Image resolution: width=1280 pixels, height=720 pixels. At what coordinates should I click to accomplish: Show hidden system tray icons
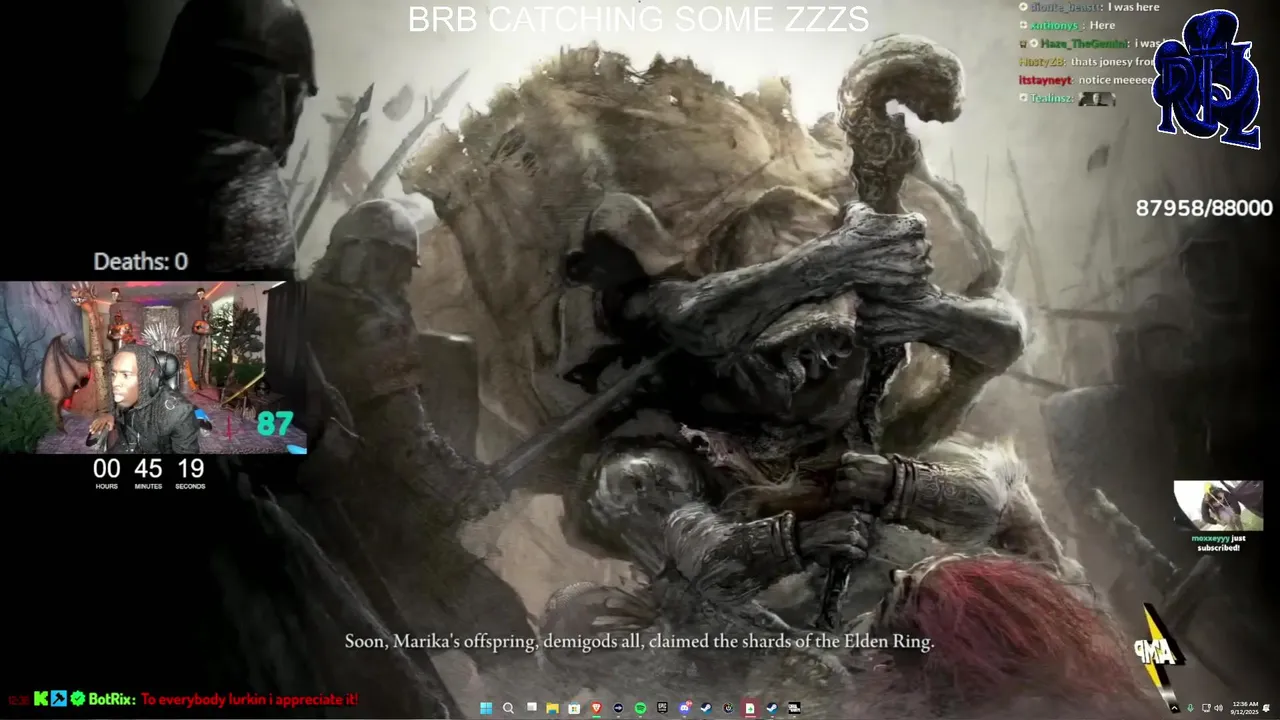[x=1175, y=708]
